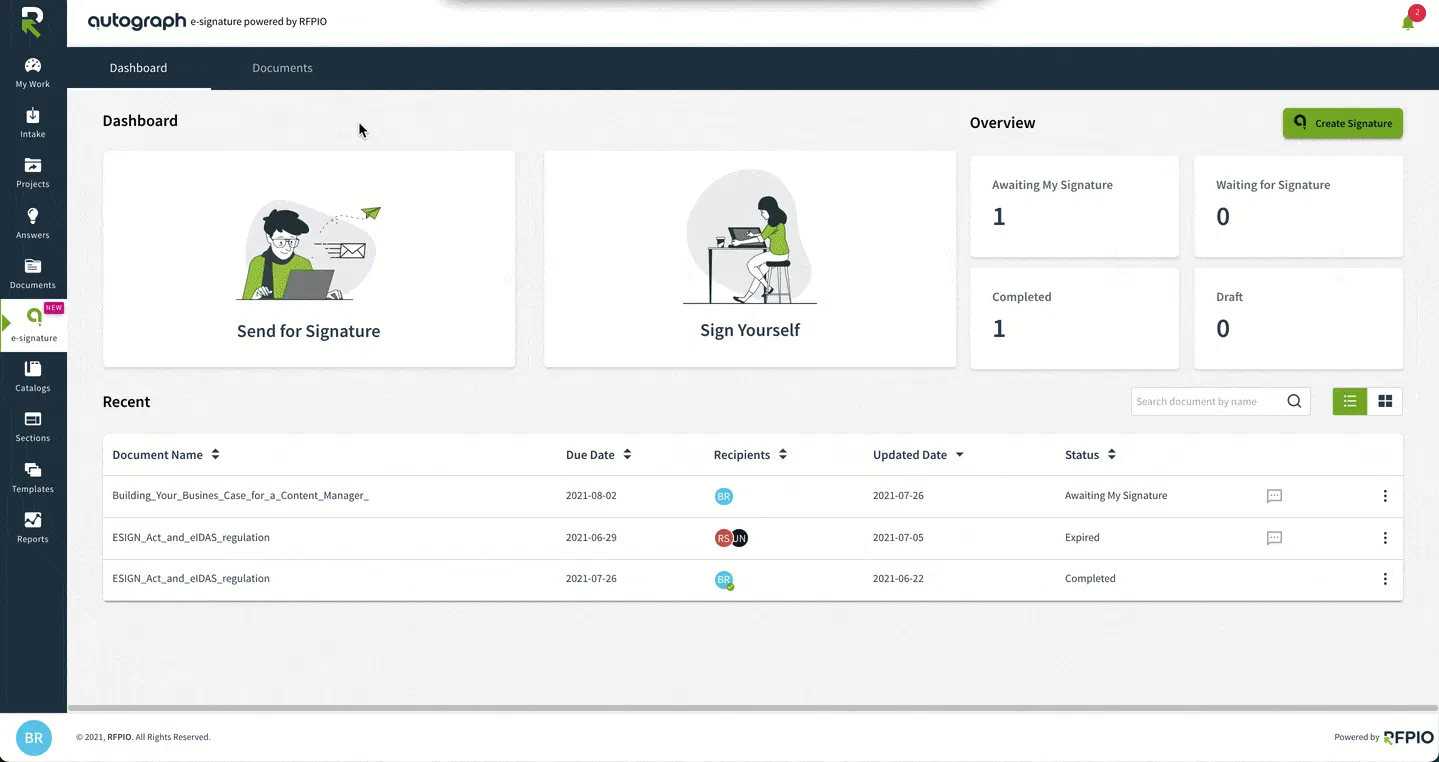Viewport: 1439px width, 762px height.
Task: Open Reports in the sidebar
Action: click(x=33, y=528)
